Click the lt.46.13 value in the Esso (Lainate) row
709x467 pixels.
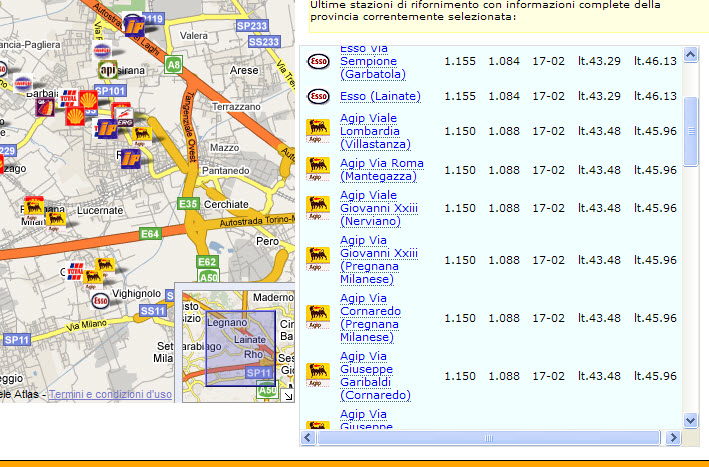(655, 96)
